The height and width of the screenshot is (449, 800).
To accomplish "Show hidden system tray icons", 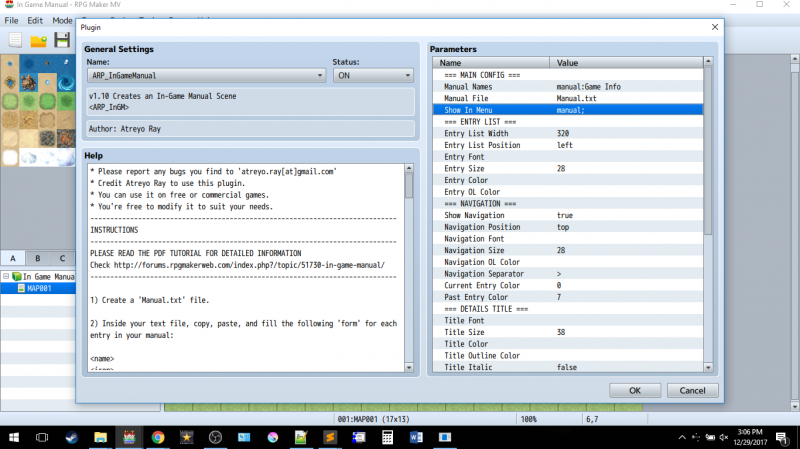I will tap(682, 437).
